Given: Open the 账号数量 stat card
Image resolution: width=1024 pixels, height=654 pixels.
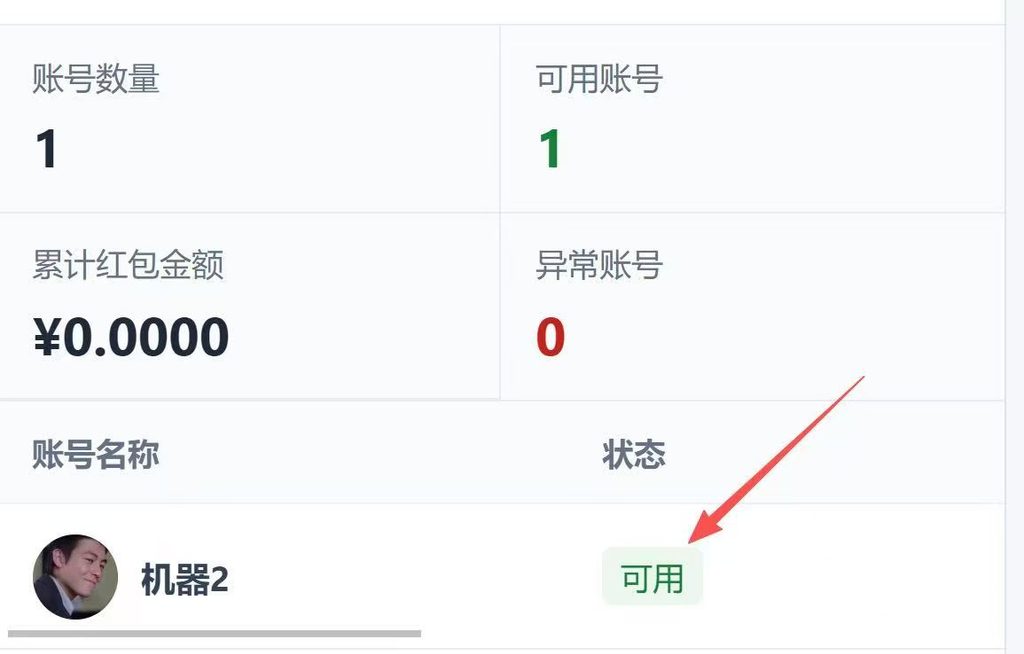Looking at the screenshot, I should [249, 119].
